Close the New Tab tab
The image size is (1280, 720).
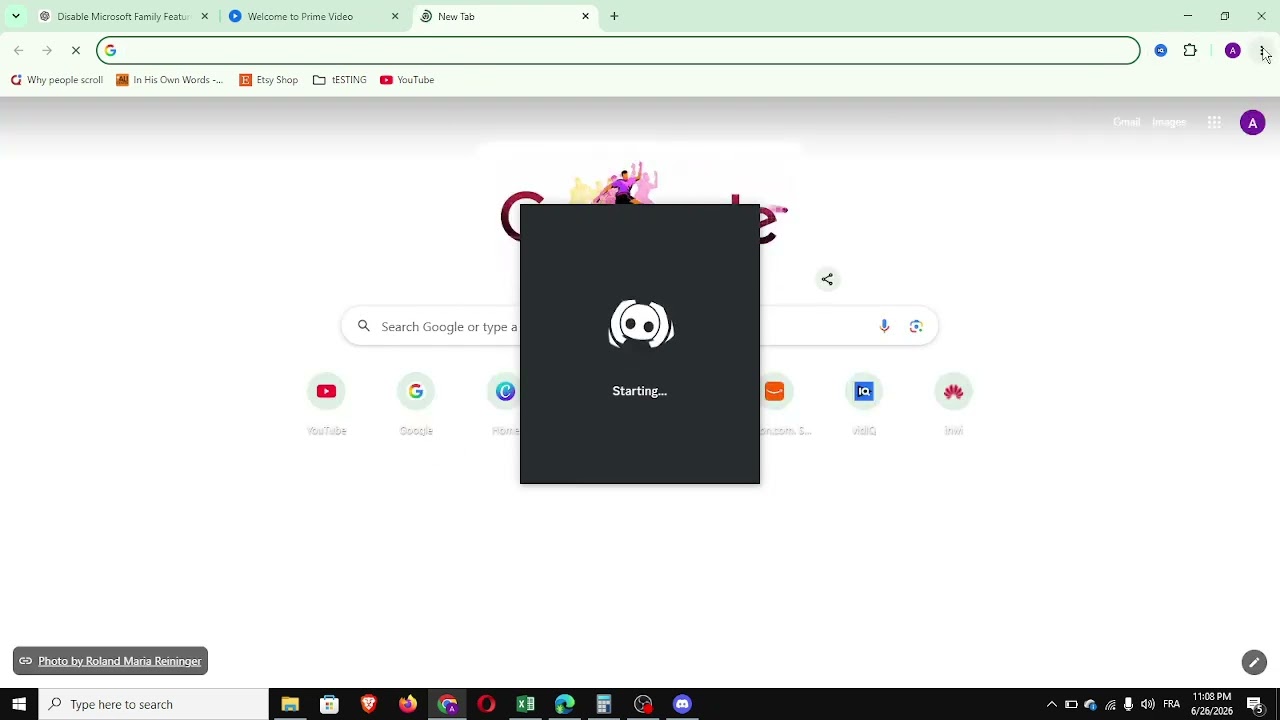click(x=586, y=16)
